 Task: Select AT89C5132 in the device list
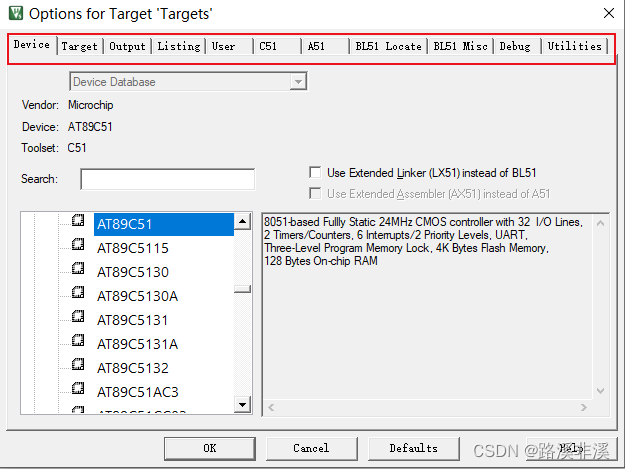(x=133, y=368)
